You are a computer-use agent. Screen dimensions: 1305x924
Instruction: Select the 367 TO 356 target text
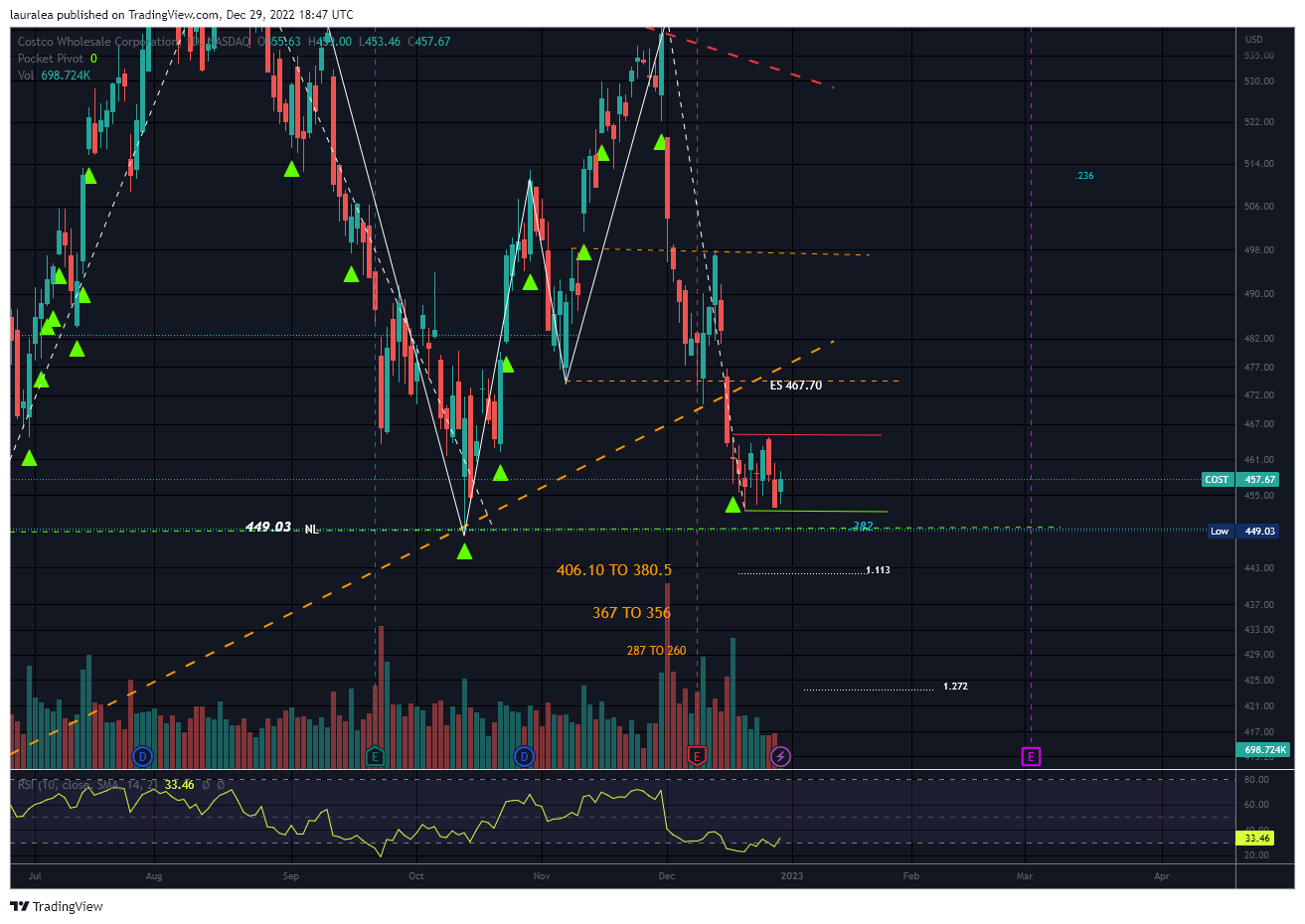631,613
